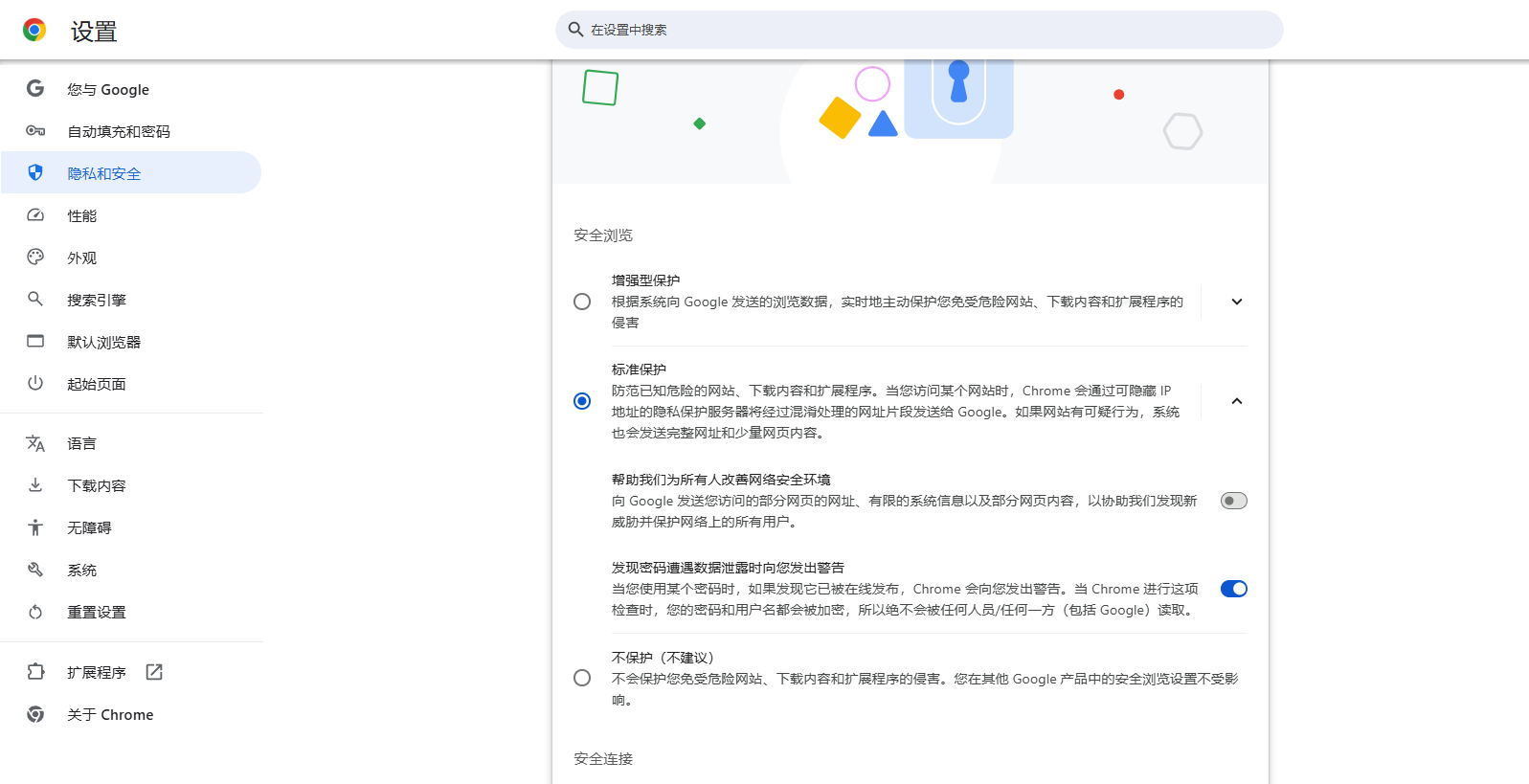1529x784 pixels.
Task: Open 关于 Chrome page
Action: pyautogui.click(x=131, y=714)
